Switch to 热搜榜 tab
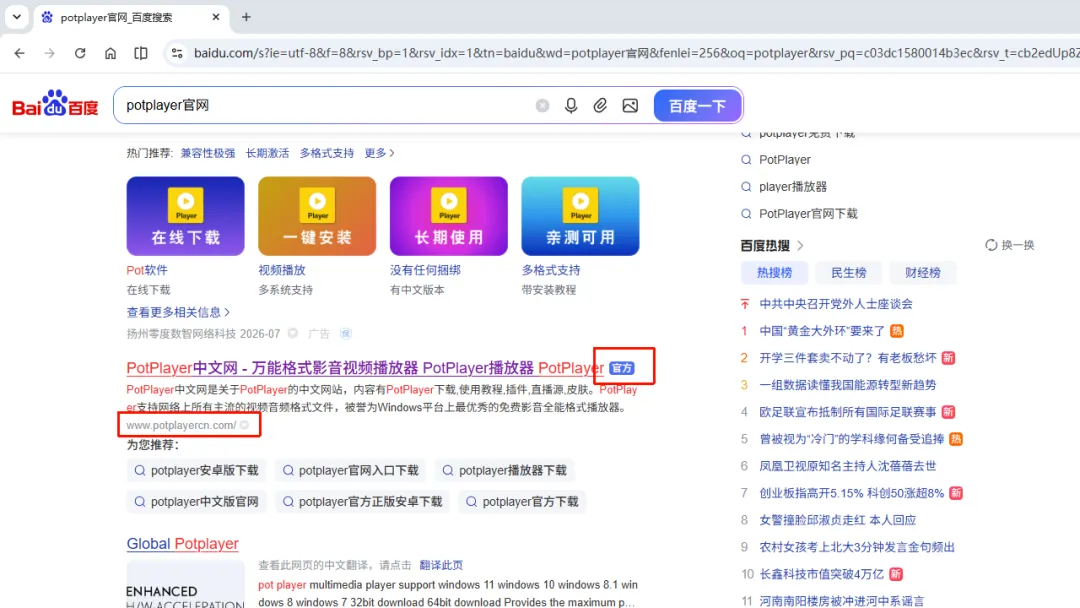 tap(774, 273)
